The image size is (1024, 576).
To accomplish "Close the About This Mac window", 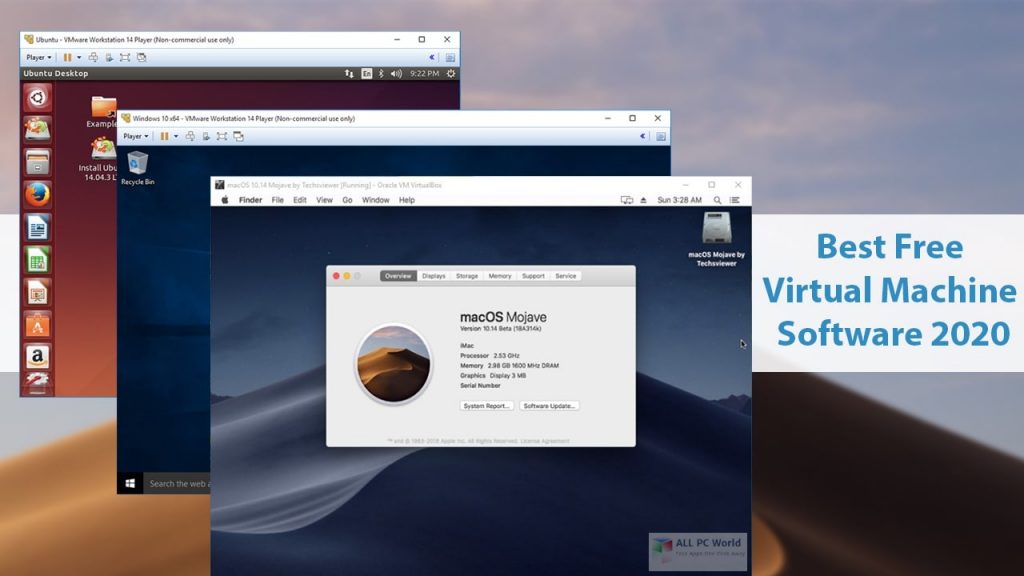I will 336,276.
